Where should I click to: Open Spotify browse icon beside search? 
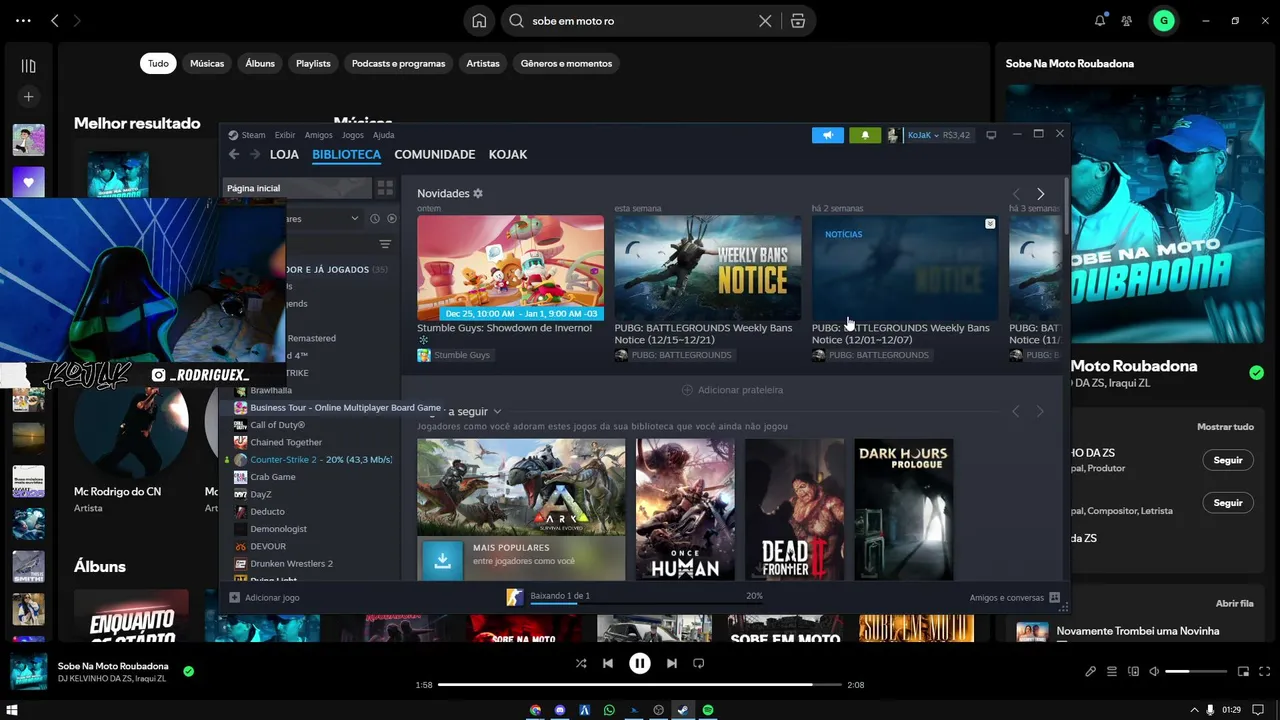(798, 21)
